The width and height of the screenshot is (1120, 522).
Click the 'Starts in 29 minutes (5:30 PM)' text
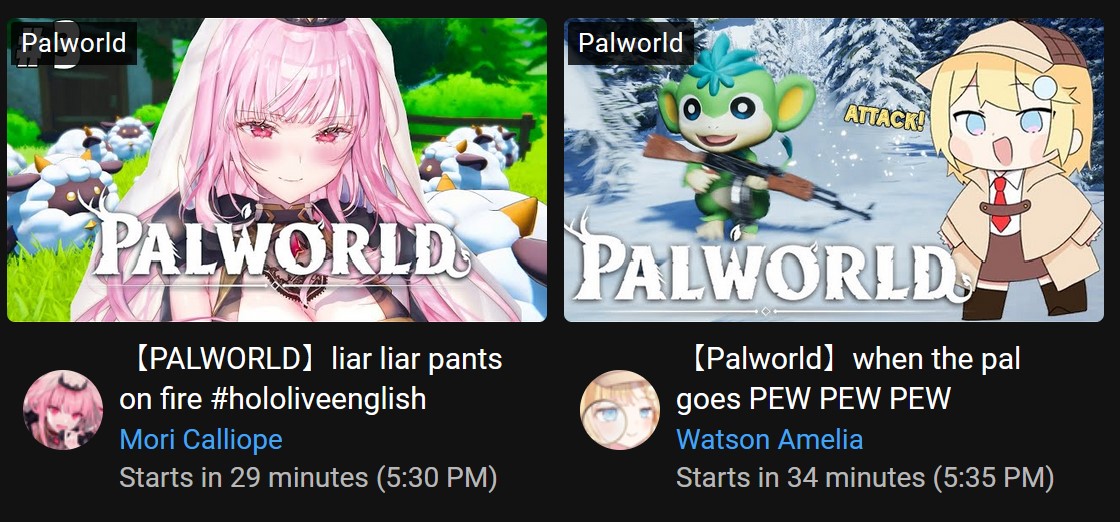point(308,477)
